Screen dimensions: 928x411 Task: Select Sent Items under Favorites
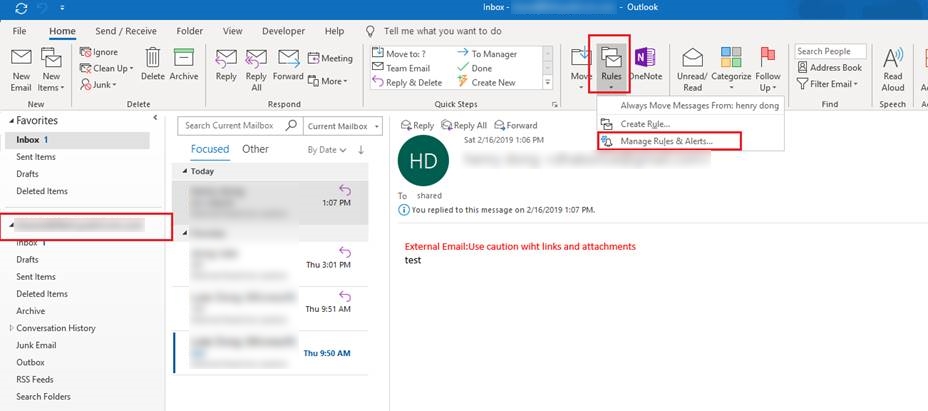[x=36, y=157]
